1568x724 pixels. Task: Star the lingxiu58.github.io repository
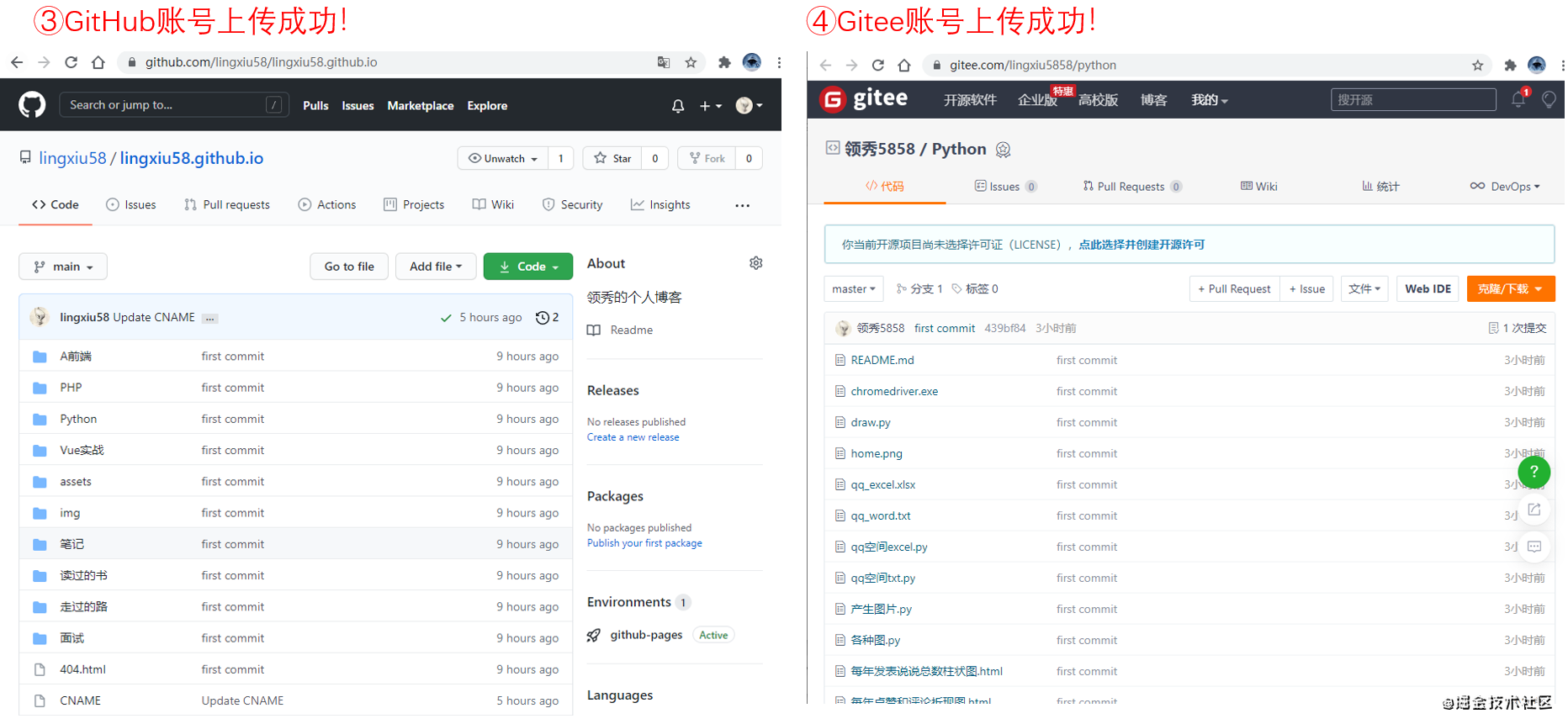612,158
